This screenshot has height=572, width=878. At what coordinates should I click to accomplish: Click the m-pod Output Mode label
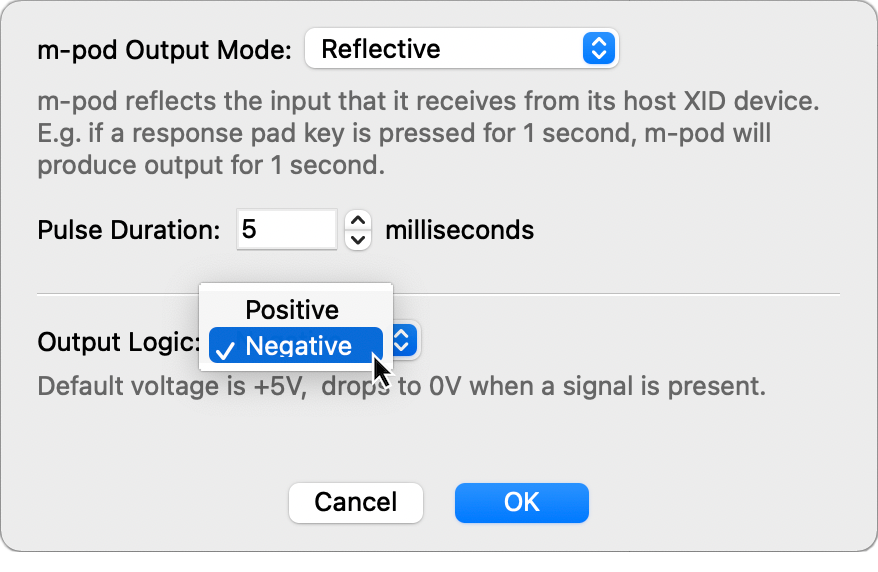pyautogui.click(x=165, y=50)
